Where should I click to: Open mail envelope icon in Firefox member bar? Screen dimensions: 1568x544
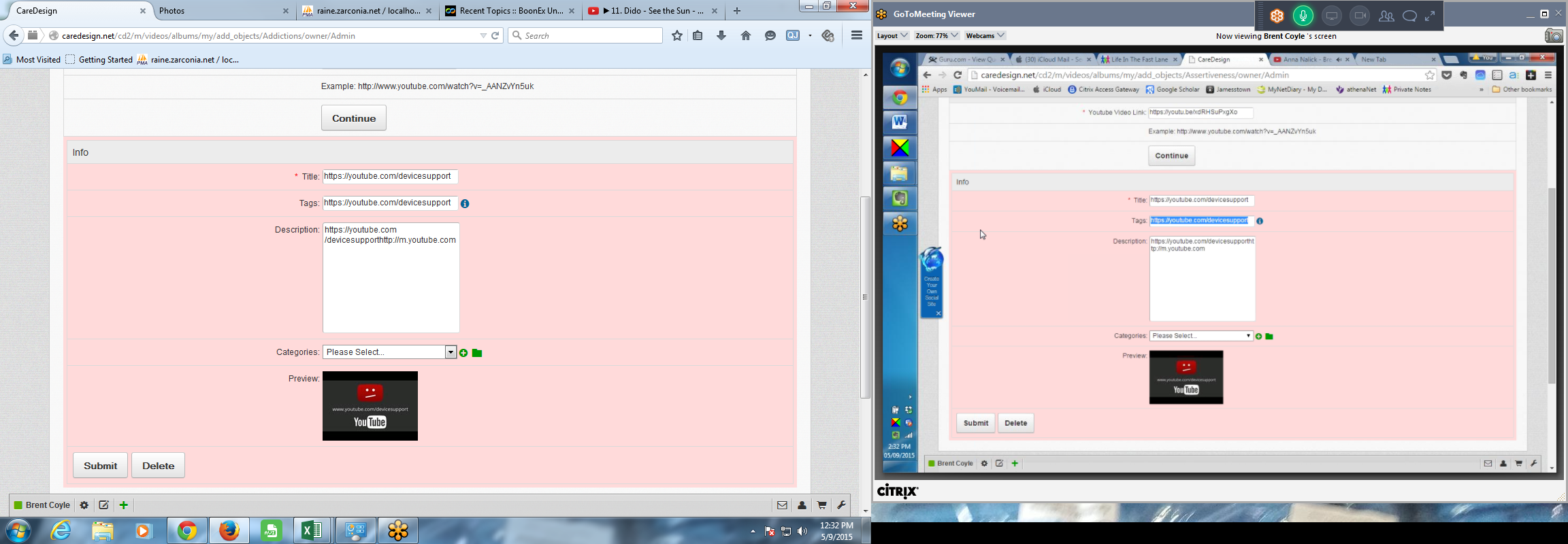click(x=782, y=505)
